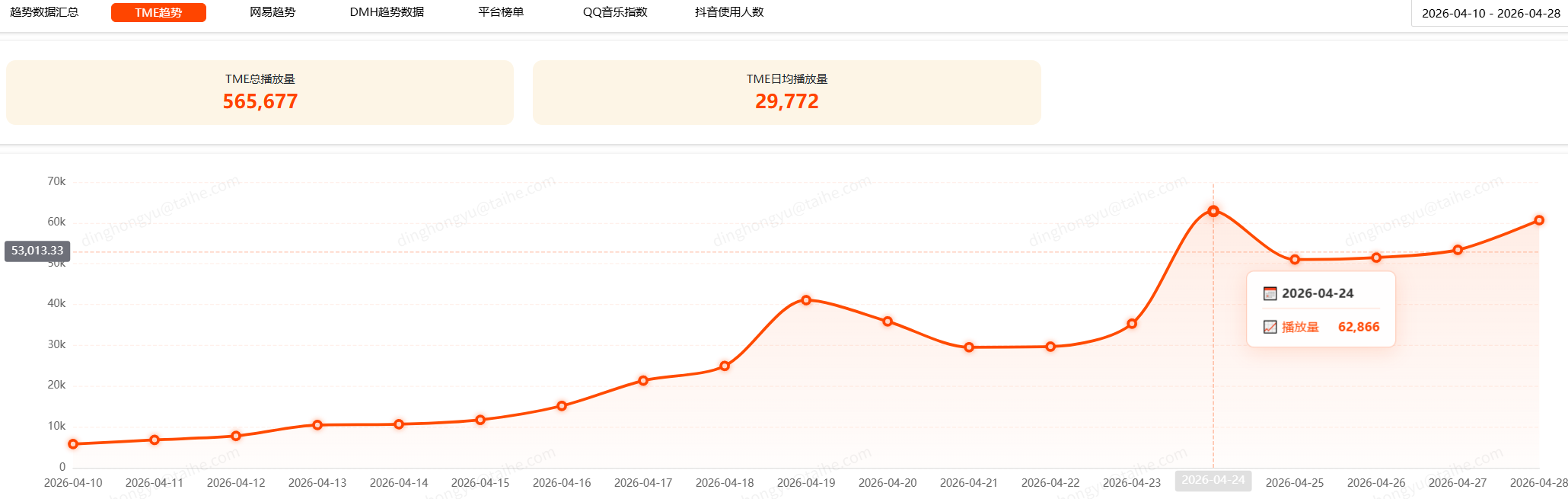The image size is (1568, 499).
Task: Click the calendar icon in the chart tooltip
Action: pos(1270,293)
